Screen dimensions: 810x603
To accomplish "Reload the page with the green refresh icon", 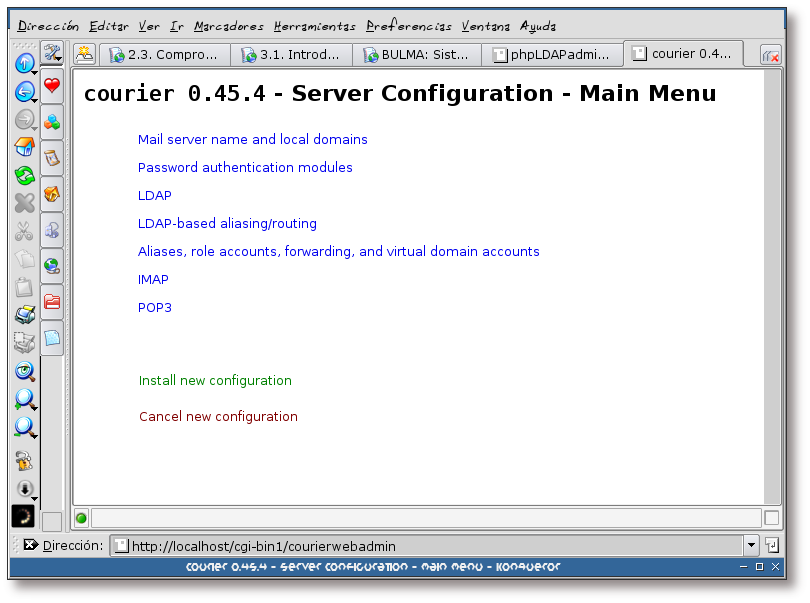I will pyautogui.click(x=24, y=176).
